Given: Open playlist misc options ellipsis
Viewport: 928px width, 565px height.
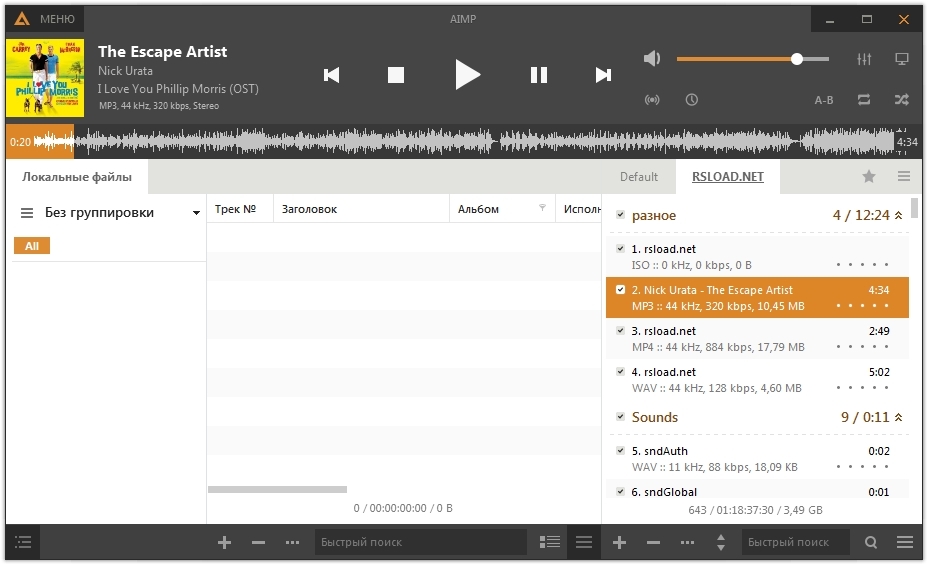Looking at the screenshot, I should 687,542.
